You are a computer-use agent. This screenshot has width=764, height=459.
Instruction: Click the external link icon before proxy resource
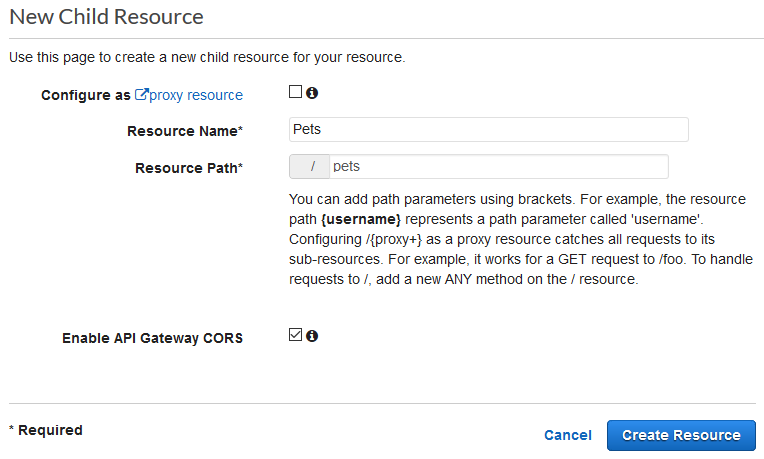141,95
